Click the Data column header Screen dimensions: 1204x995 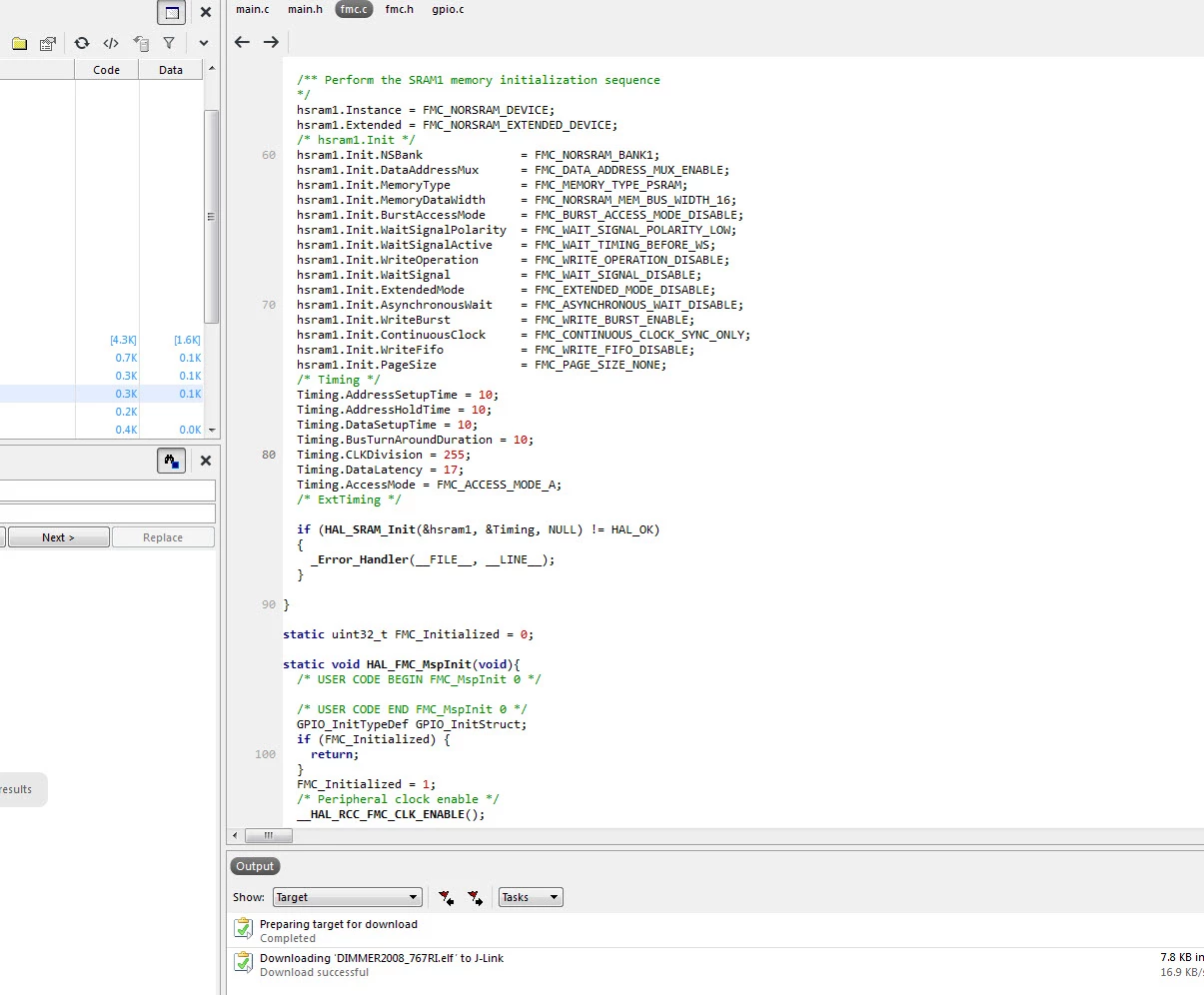point(171,70)
